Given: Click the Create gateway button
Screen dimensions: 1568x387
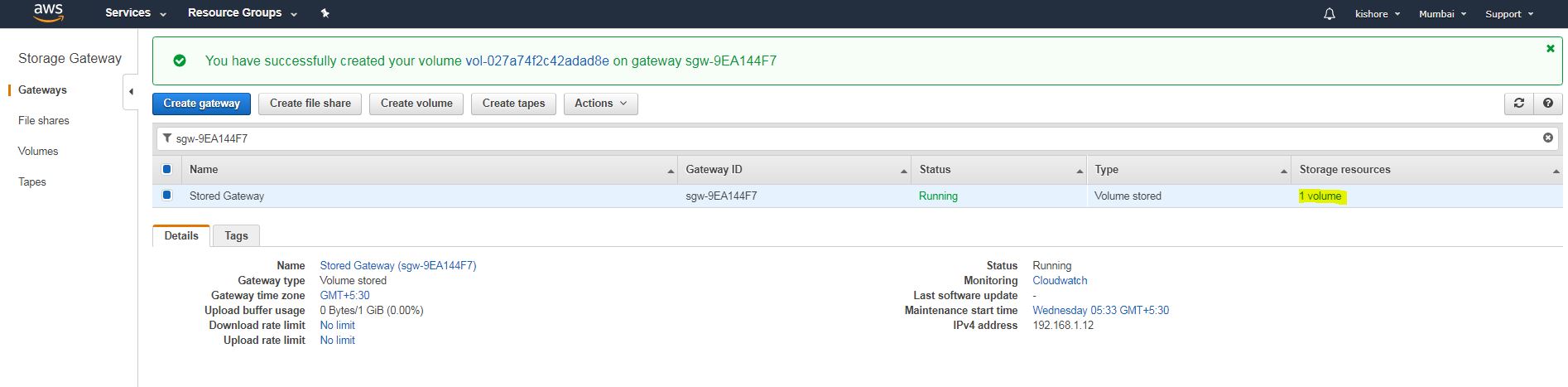Looking at the screenshot, I should [201, 104].
